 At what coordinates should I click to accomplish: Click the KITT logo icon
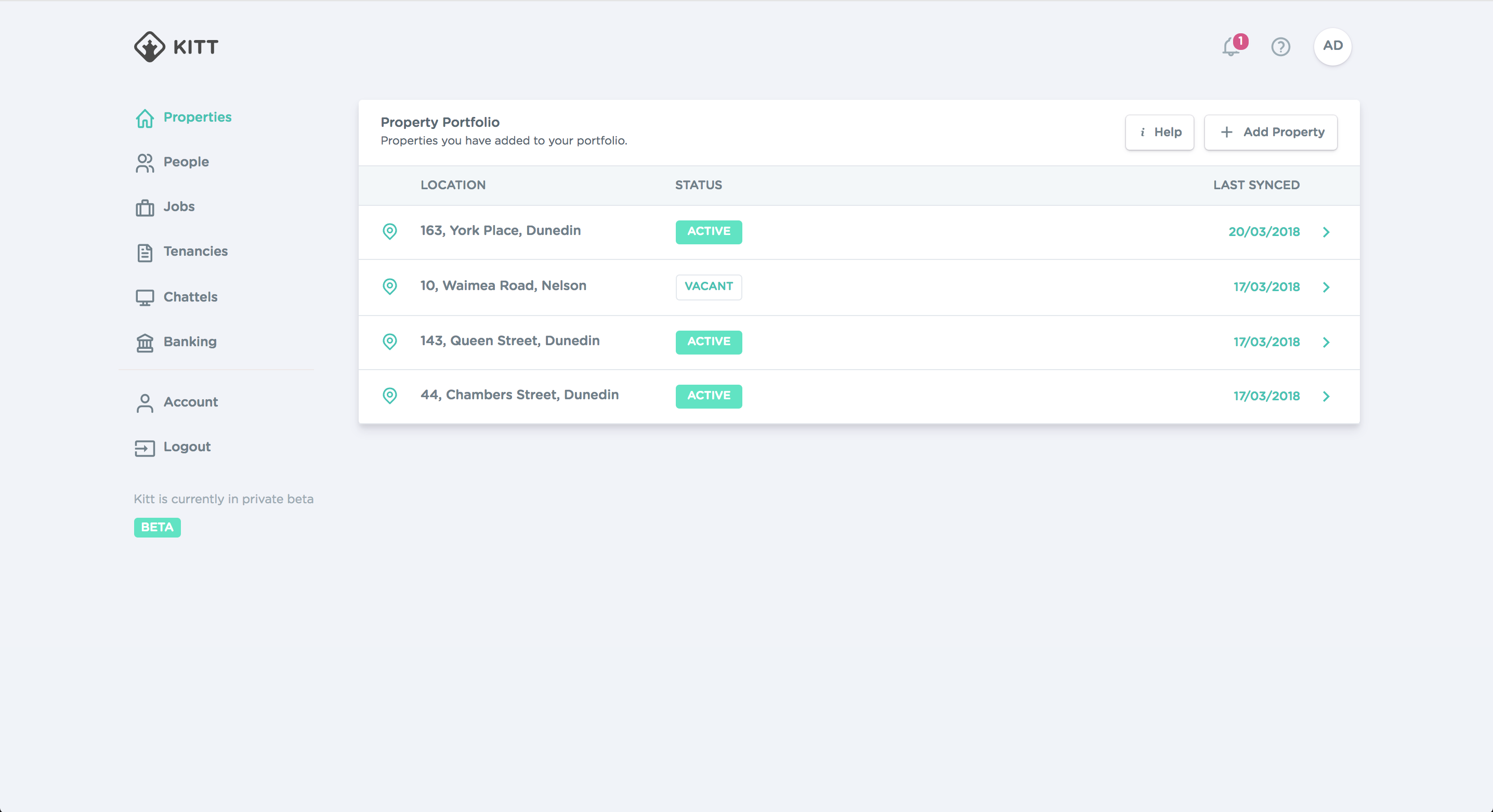click(x=150, y=47)
